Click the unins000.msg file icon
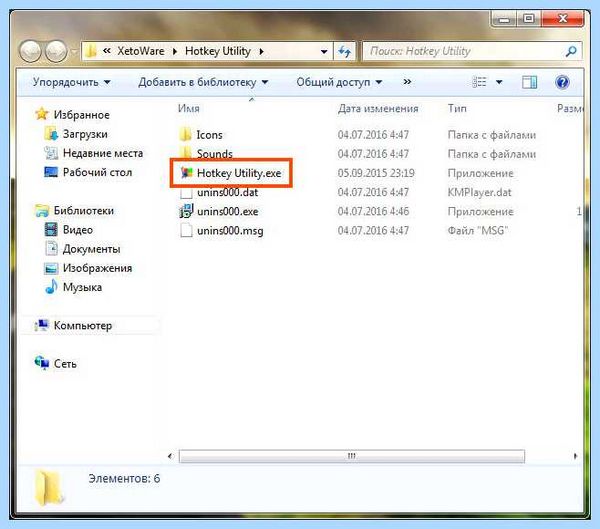The image size is (600, 529). click(x=186, y=230)
